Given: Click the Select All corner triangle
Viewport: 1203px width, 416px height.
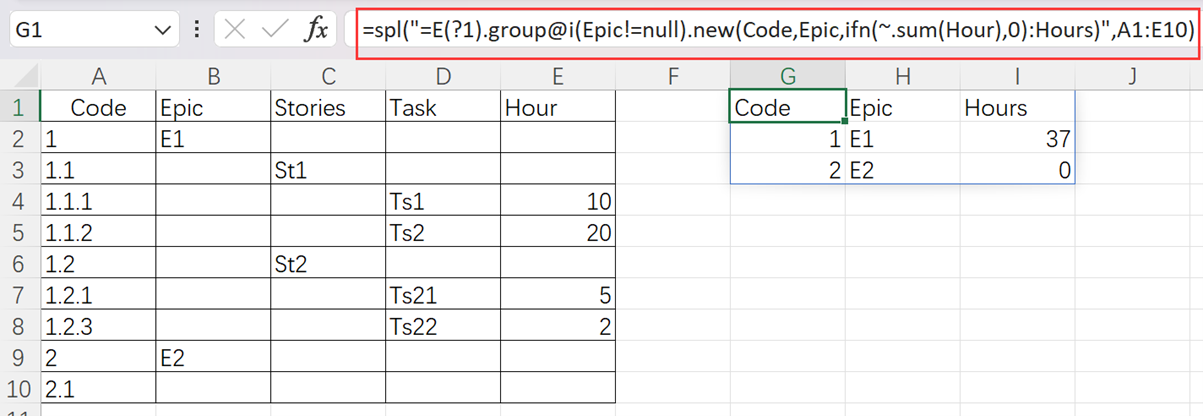Looking at the screenshot, I should tap(20, 75).
